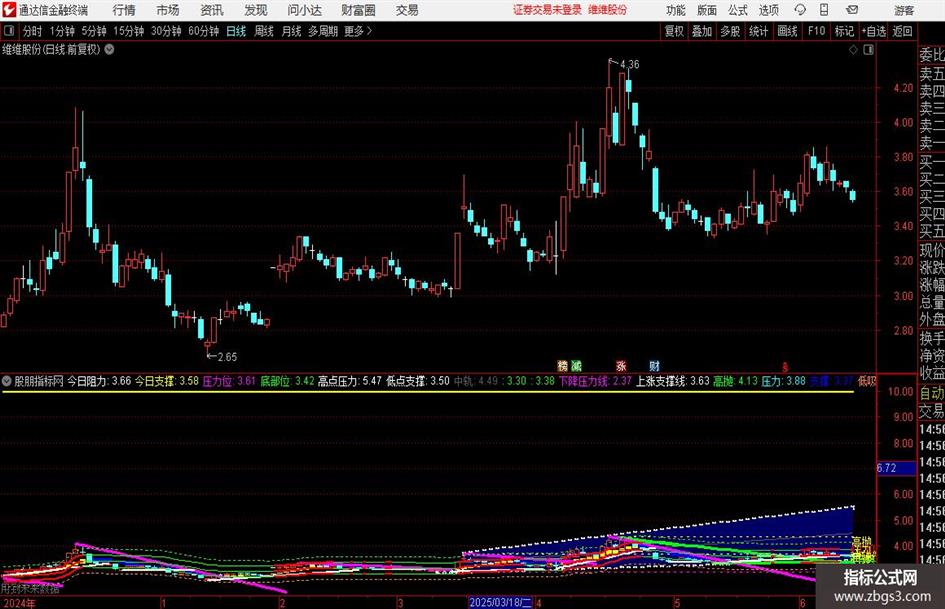Click the 维维股份 stock name in title bar
This screenshot has height=609, width=945.
608,10
